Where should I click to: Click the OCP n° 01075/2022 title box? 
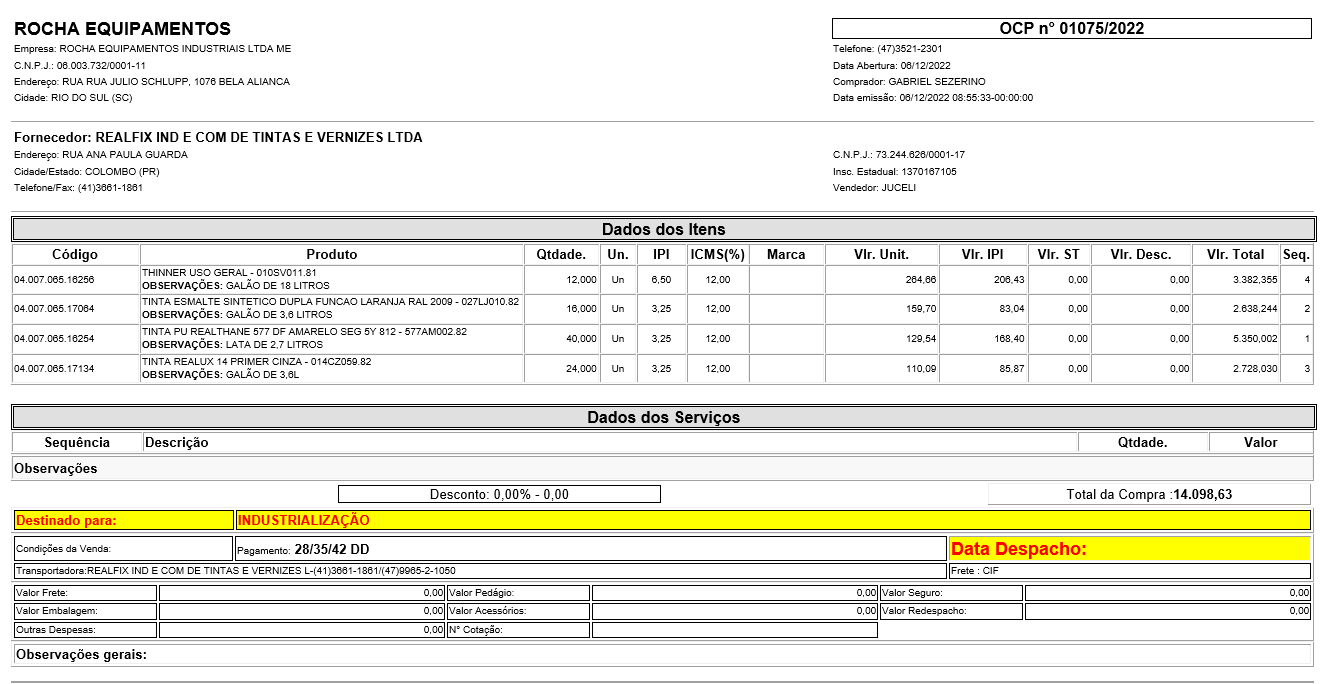[1071, 29]
